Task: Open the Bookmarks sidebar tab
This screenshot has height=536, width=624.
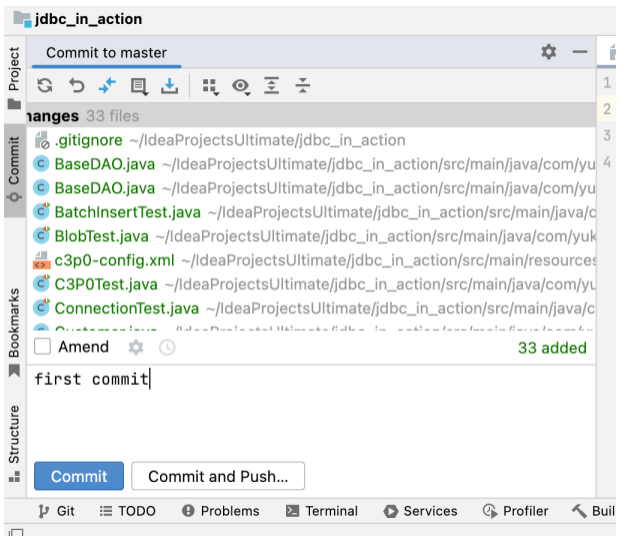Action: [x=14, y=332]
